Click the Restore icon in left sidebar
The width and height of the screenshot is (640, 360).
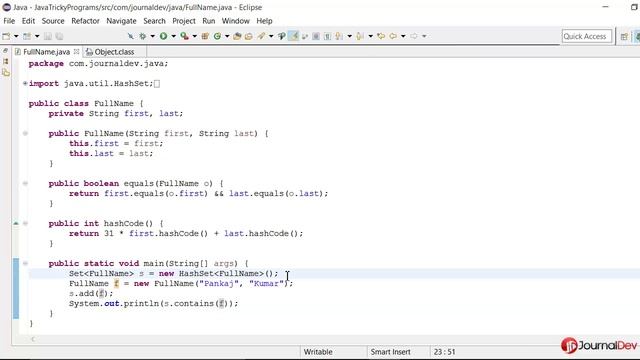(x=5, y=51)
